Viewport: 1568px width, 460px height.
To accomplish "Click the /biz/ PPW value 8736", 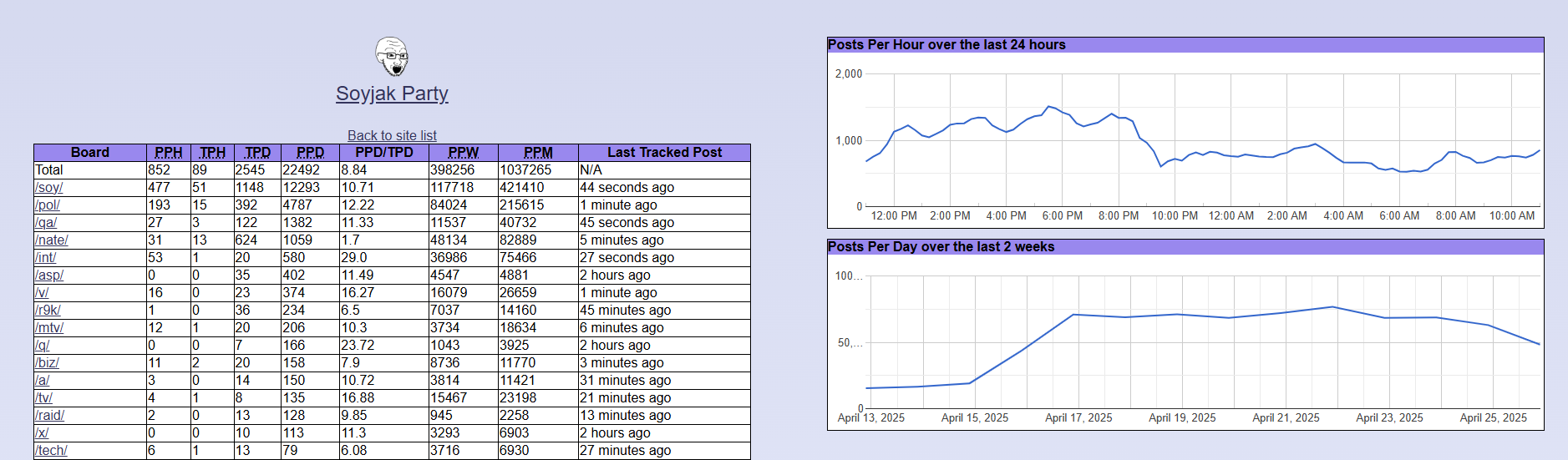I will [444, 363].
